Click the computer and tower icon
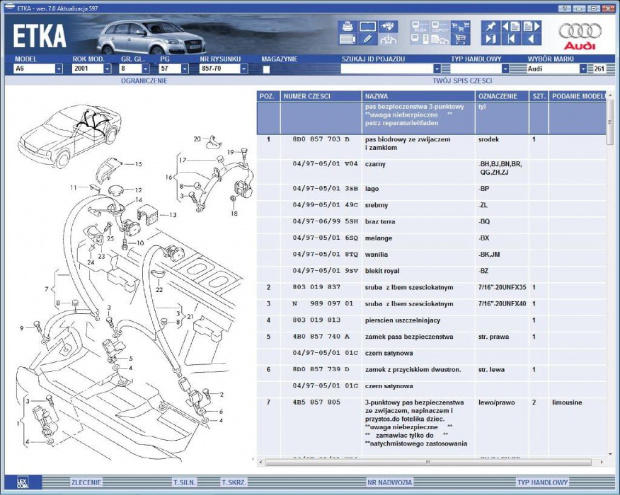Viewport: 620px width, 495px height. pyautogui.click(x=420, y=39)
